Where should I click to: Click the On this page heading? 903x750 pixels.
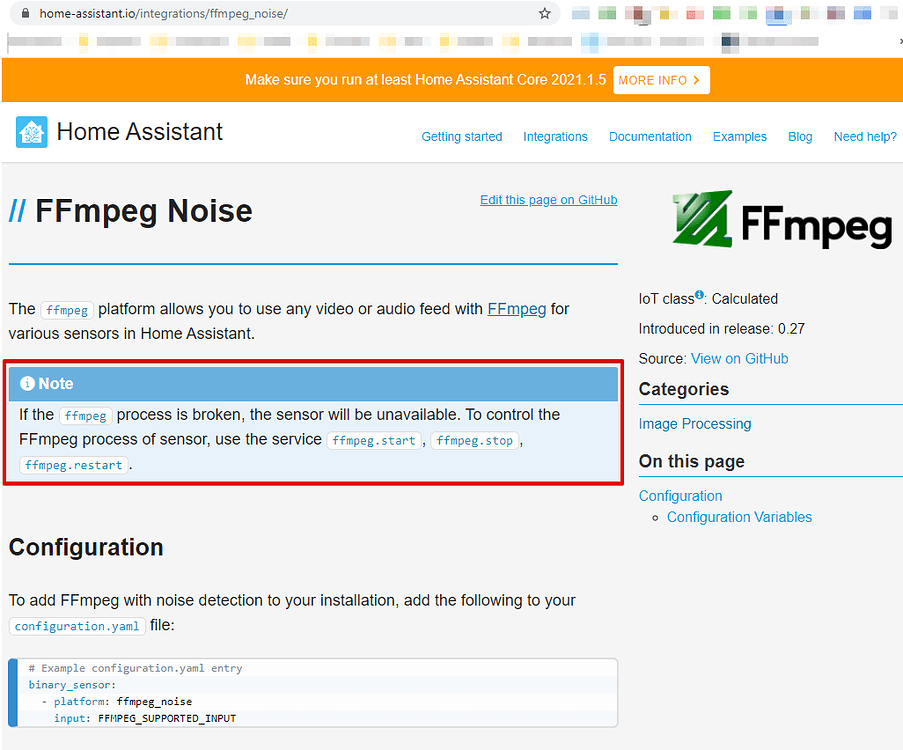tap(691, 461)
